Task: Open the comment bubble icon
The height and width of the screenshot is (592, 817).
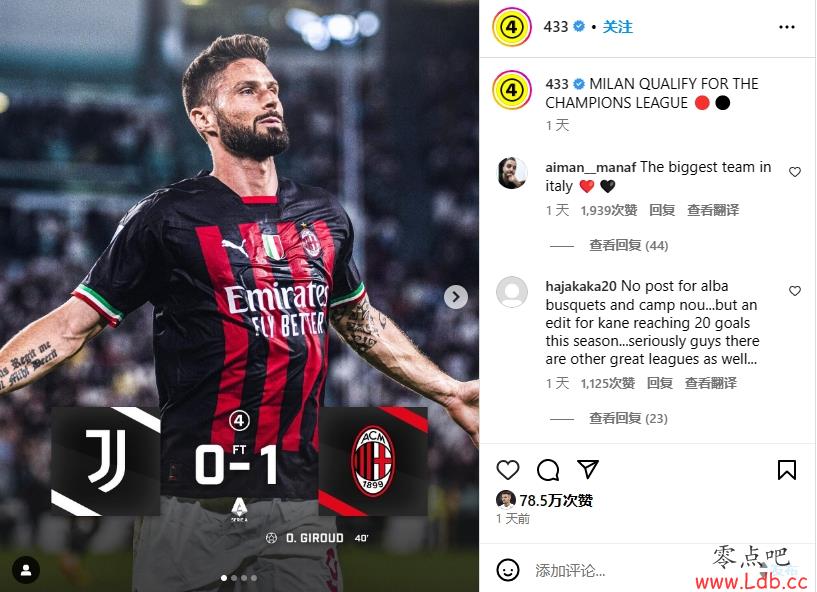Action: click(x=548, y=470)
